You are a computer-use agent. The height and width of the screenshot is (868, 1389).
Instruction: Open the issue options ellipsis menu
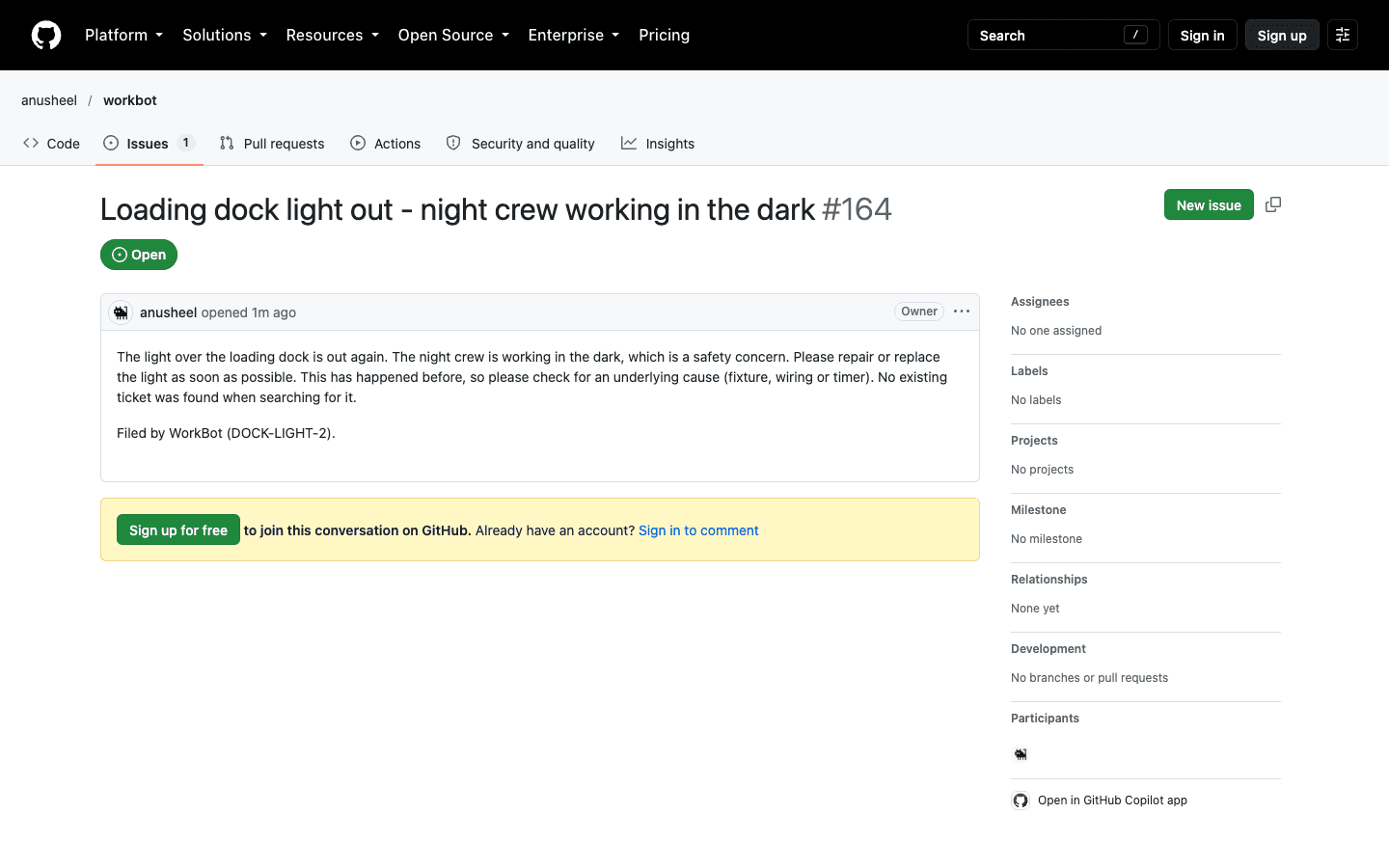coord(962,312)
